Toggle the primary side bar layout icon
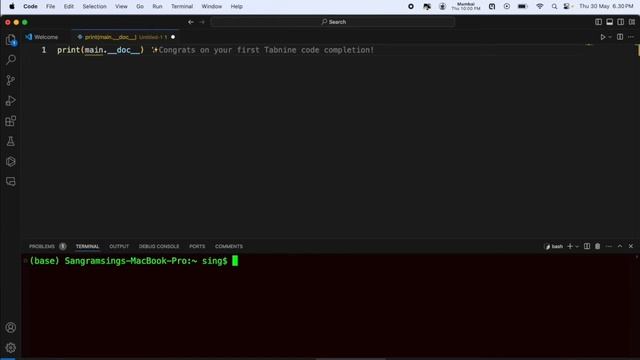Viewport: 640px width, 360px height. tap(598, 22)
